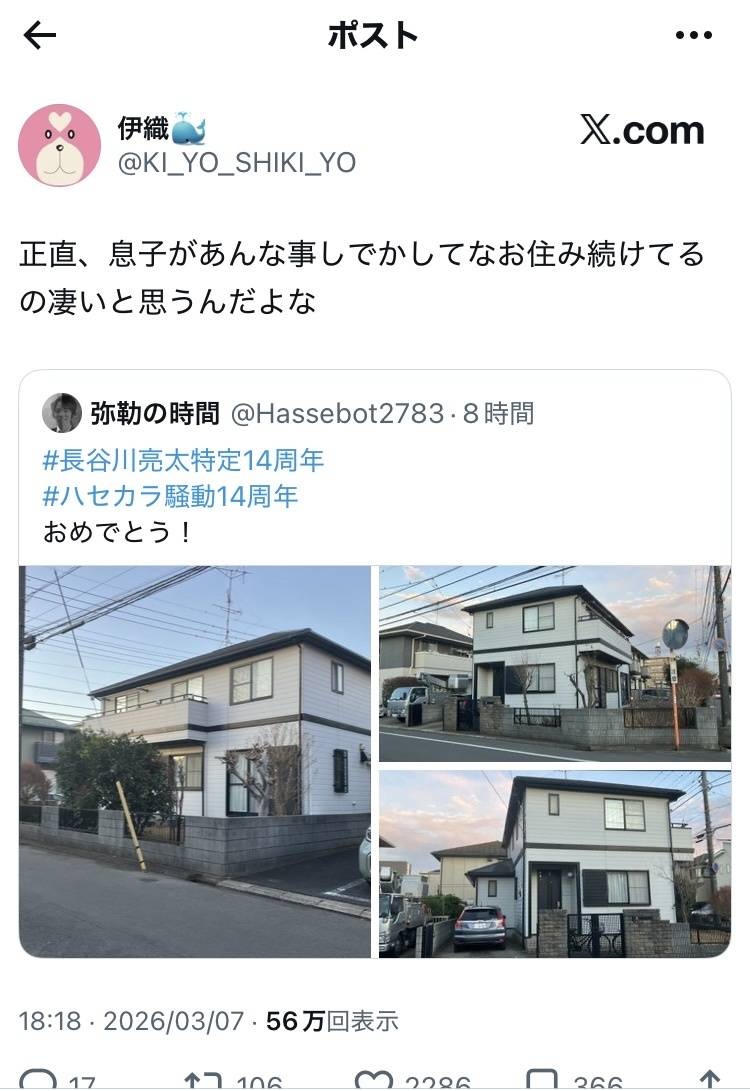Viewport: 750px width, 1091px height.
Task: Open @Hassebot2783 quoted account
Action: (337, 413)
